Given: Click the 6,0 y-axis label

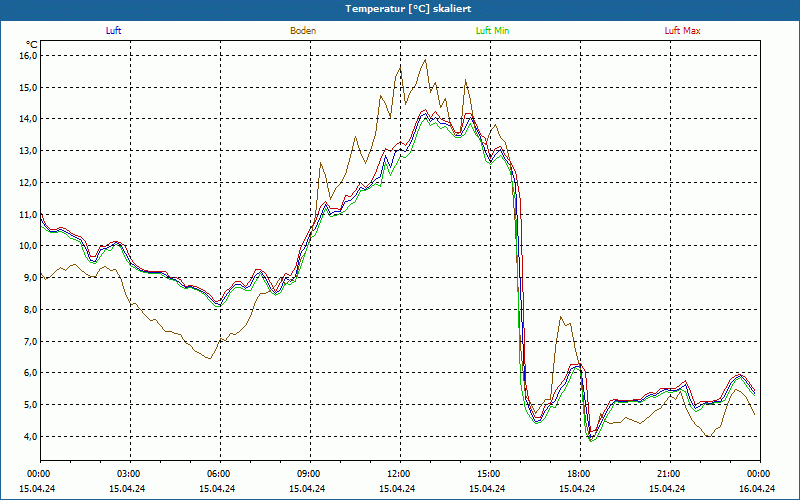Looking at the screenshot, I should (31, 373).
